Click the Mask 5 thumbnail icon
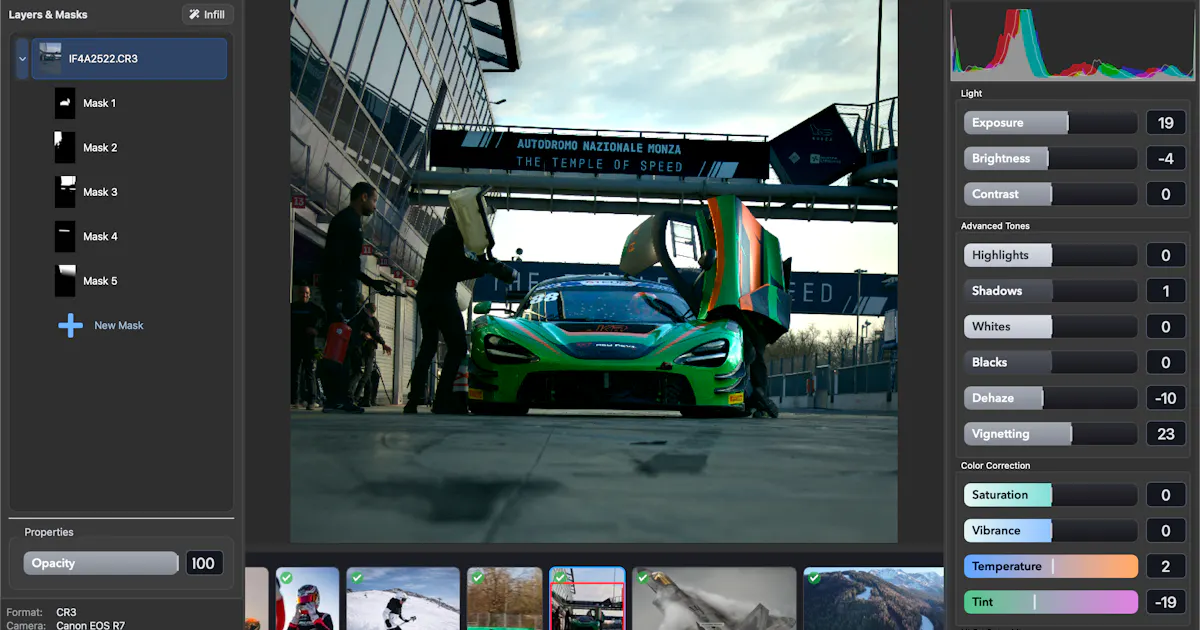Viewport: 1200px width, 630px height. click(65, 281)
